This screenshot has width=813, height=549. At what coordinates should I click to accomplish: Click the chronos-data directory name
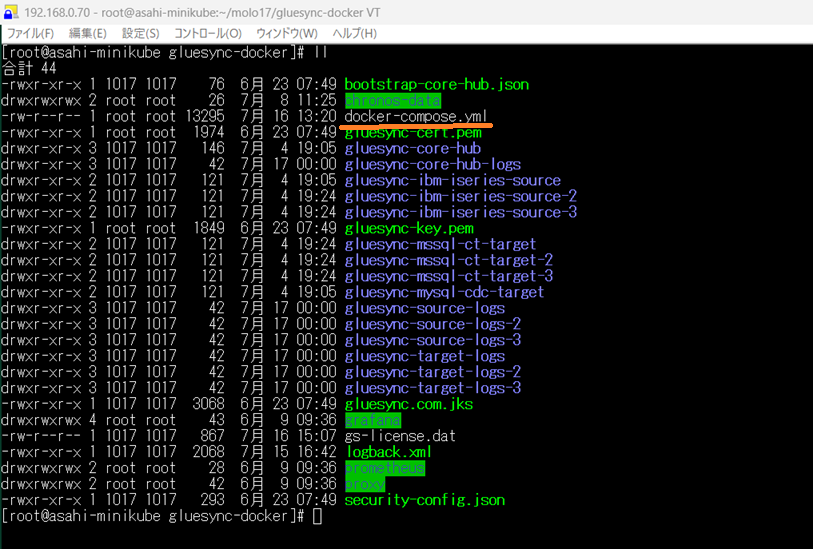393,101
